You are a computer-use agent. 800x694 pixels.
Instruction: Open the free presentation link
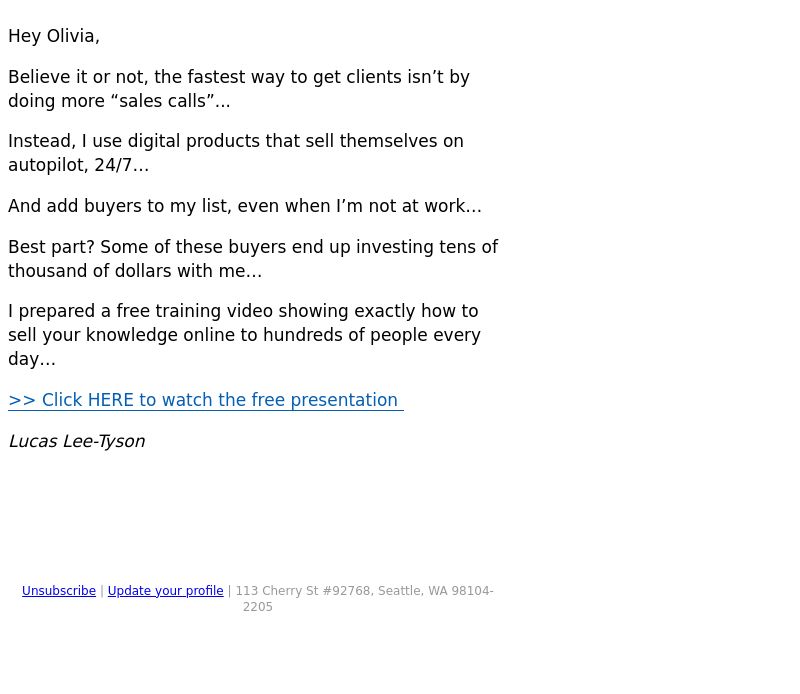point(206,400)
